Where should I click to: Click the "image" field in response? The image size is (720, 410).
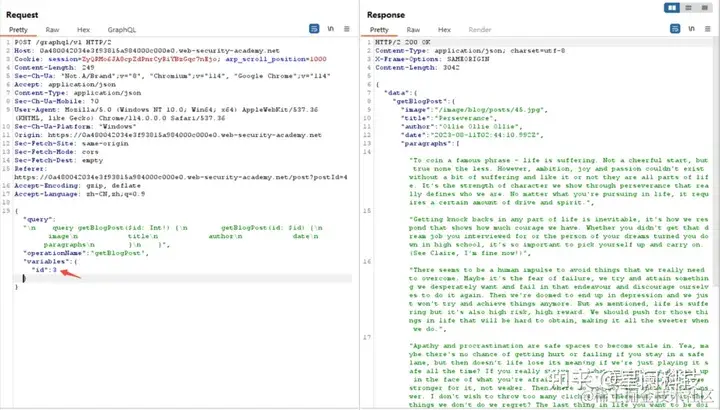474,110
